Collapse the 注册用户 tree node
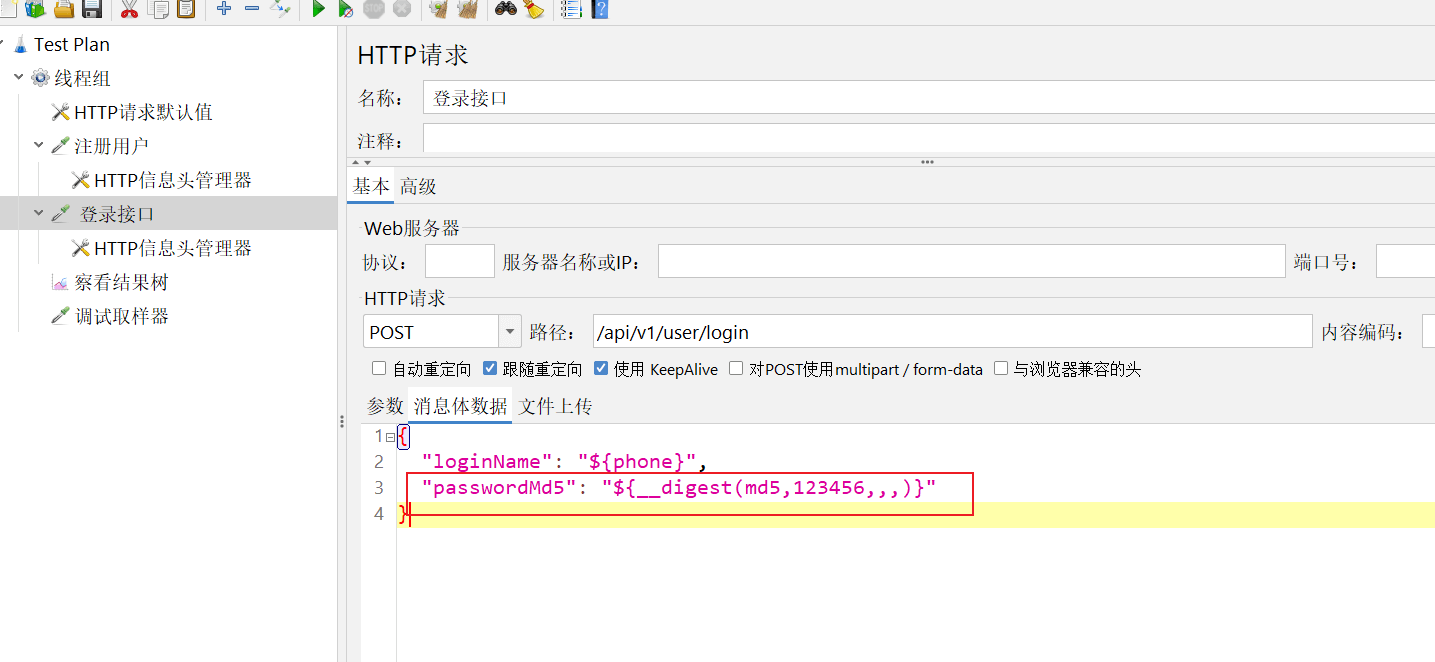Image resolution: width=1435 pixels, height=662 pixels. click(x=39, y=145)
